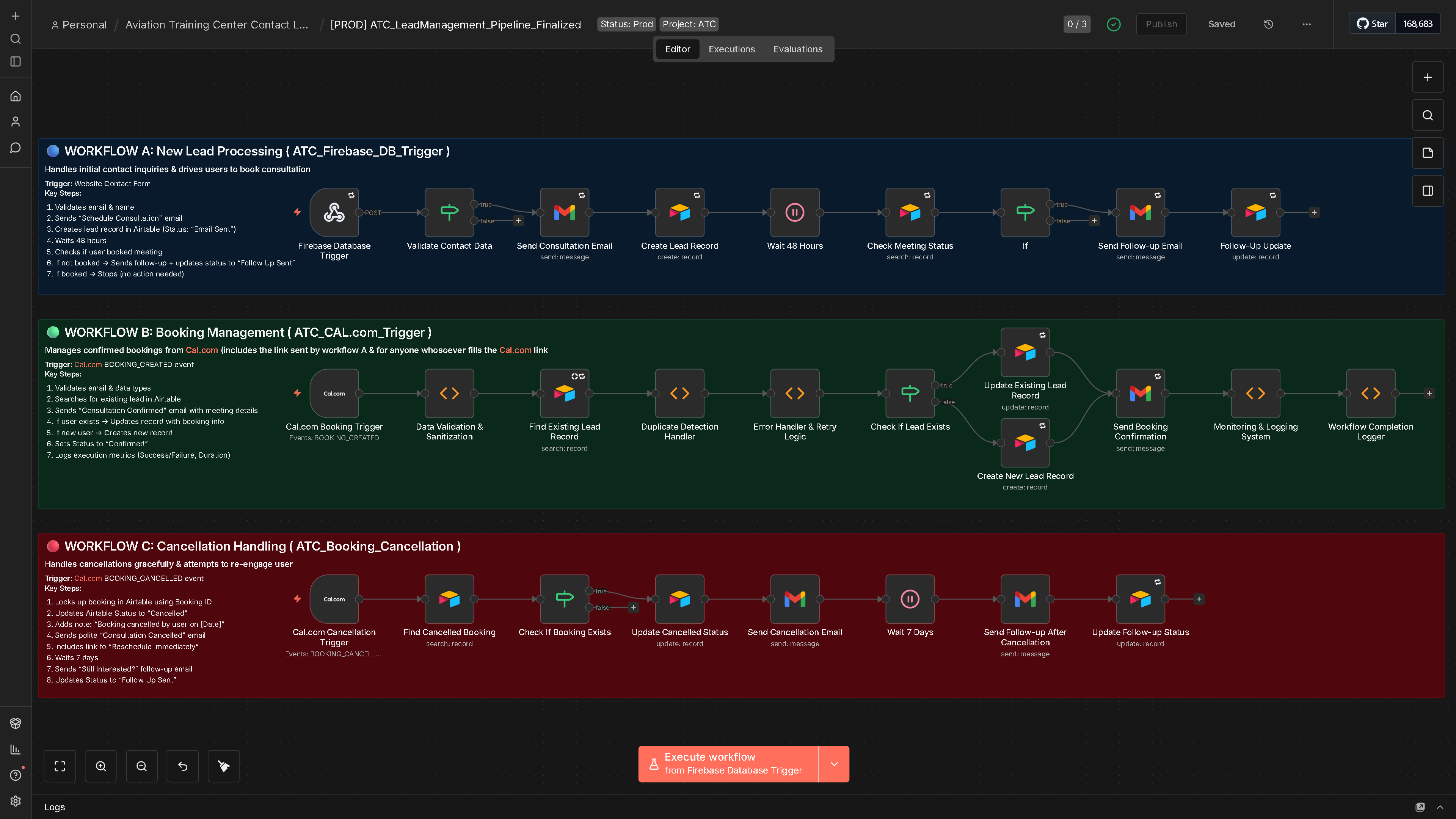Screen dimensions: 1456x819
Task: Open the Send Consultation Email Gmail node
Action: point(564,212)
